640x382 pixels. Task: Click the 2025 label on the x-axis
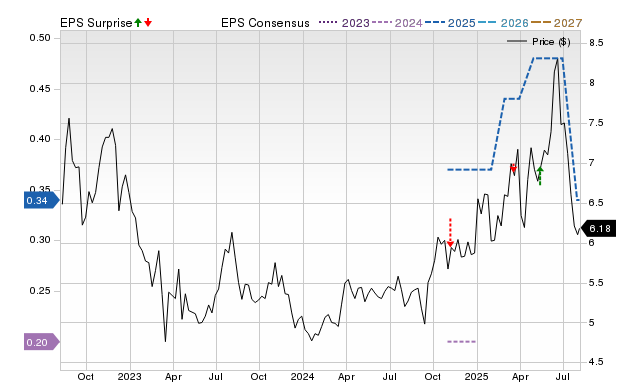(x=476, y=376)
